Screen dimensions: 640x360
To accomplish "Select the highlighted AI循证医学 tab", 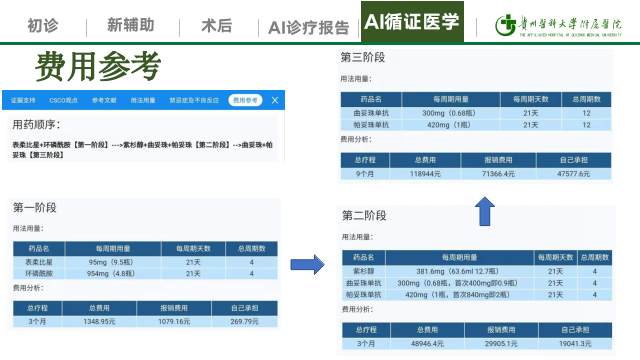I will (412, 21).
